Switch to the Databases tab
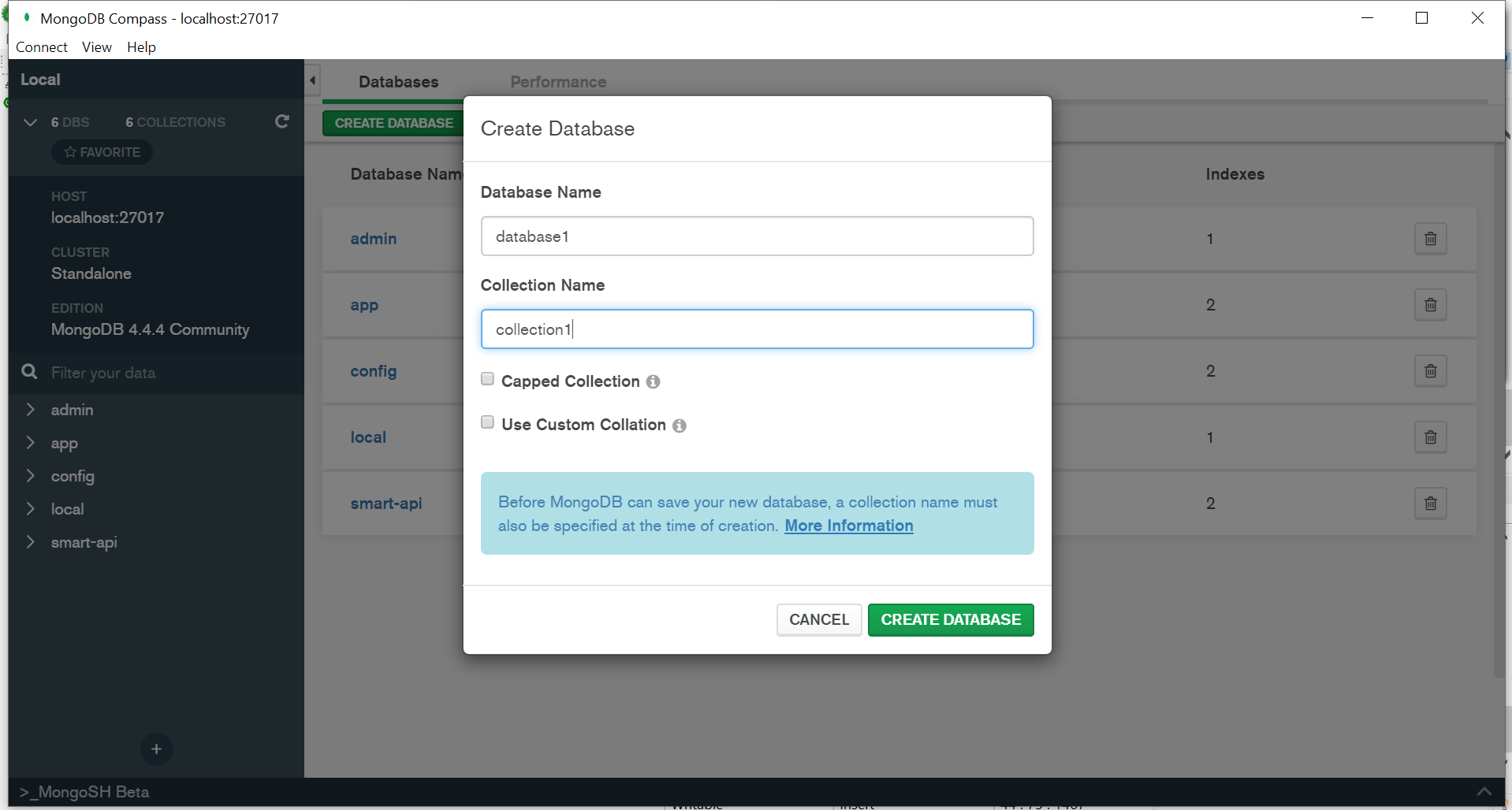The image size is (1512, 810). 398,82
